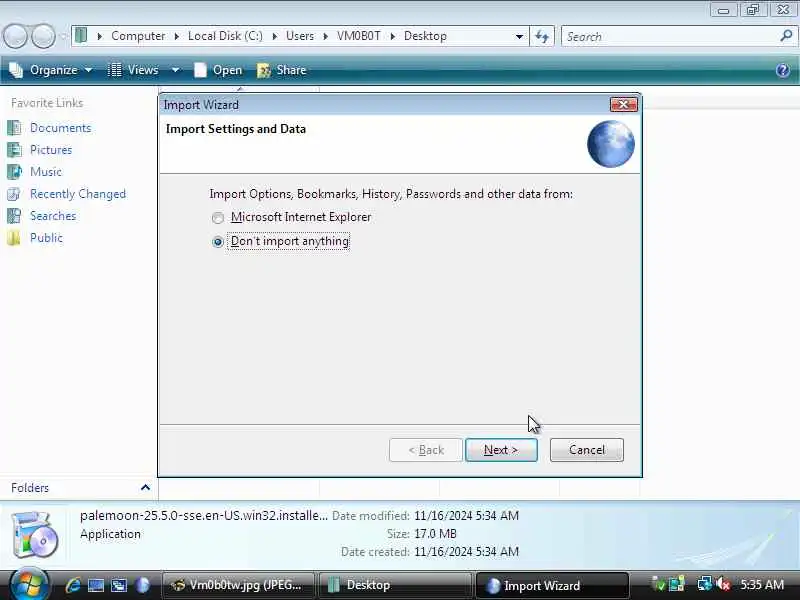The image size is (800, 600).
Task: Click the Organize toolbar icon
Action: pos(16,70)
